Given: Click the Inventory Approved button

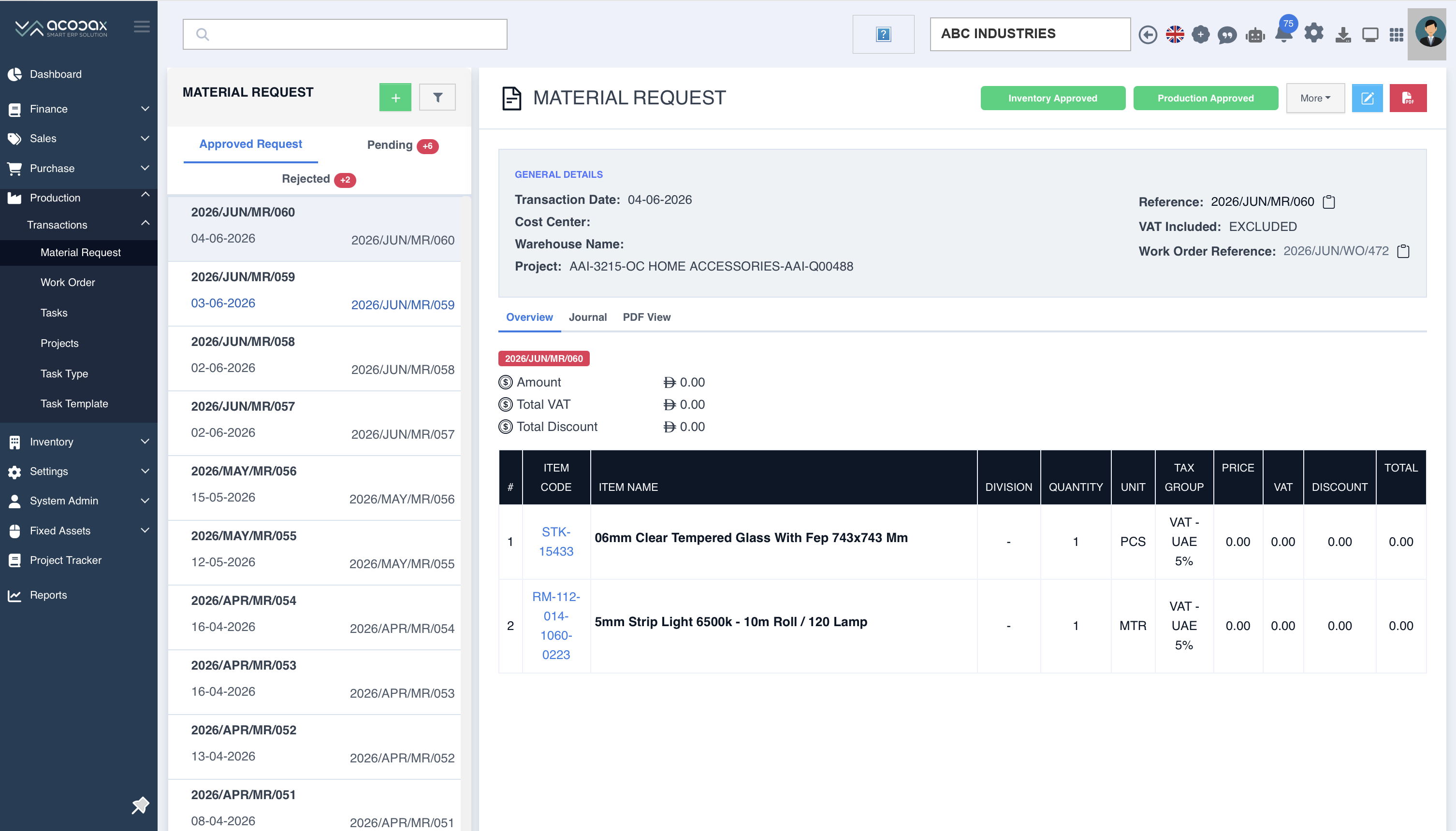Looking at the screenshot, I should 1052,98.
